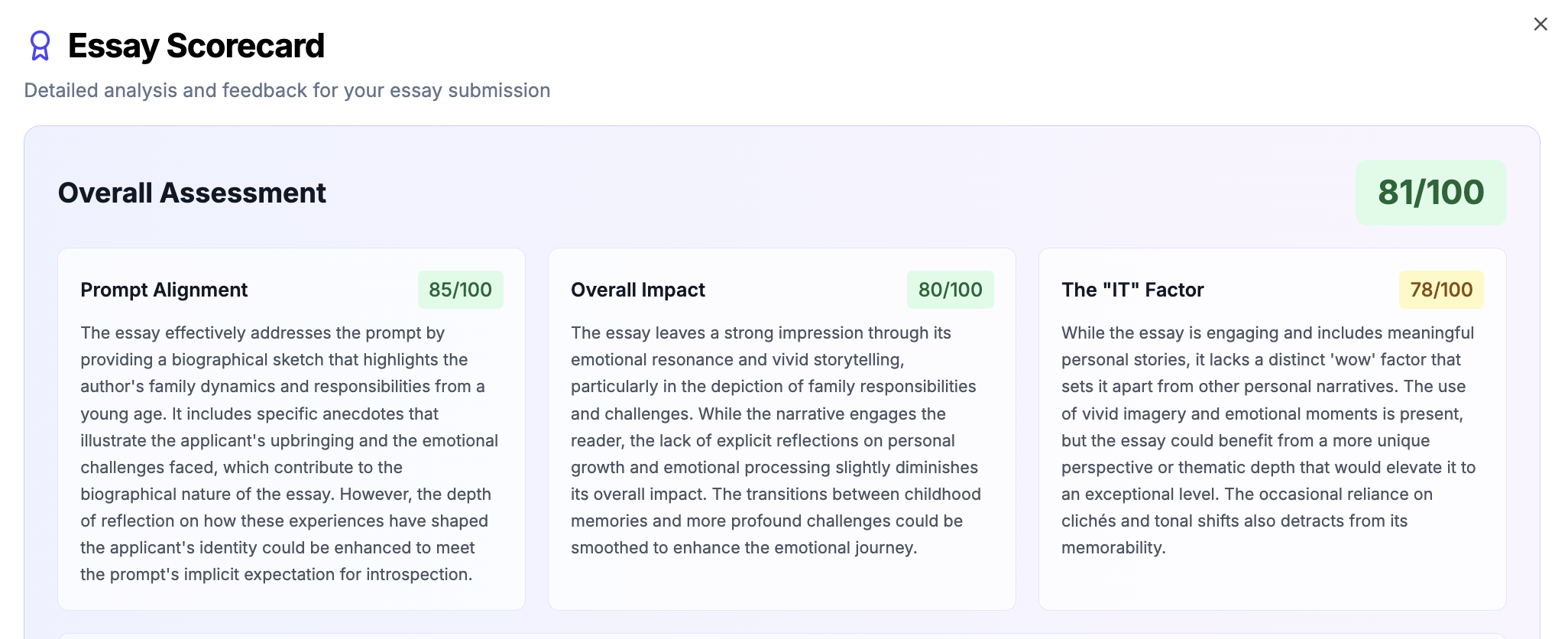1568x639 pixels.
Task: Select the green score indicator on Overall Impact
Action: [x=950, y=290]
